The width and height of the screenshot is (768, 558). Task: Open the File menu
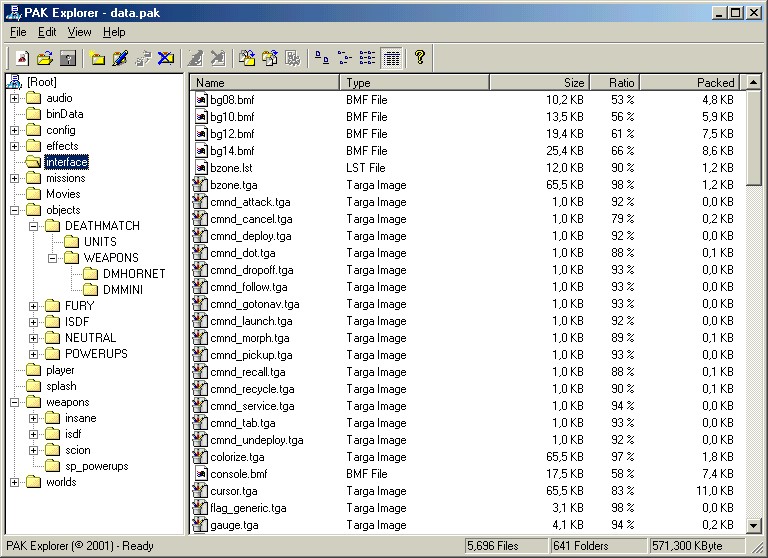18,32
